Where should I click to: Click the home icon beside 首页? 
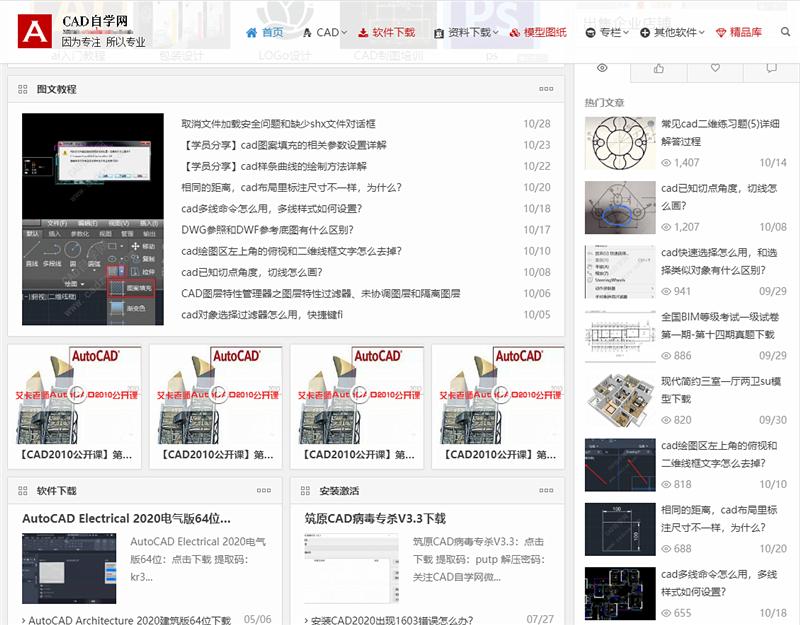point(254,31)
